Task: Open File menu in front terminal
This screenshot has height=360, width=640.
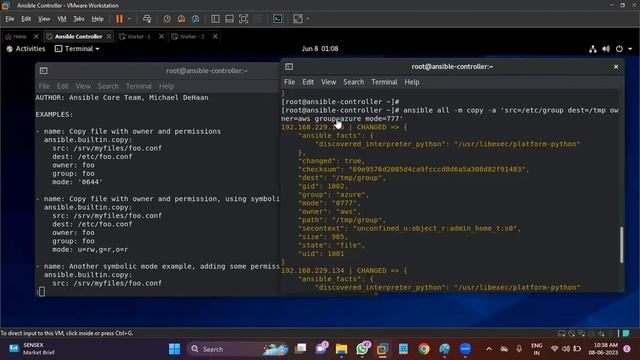Action: [x=289, y=82]
